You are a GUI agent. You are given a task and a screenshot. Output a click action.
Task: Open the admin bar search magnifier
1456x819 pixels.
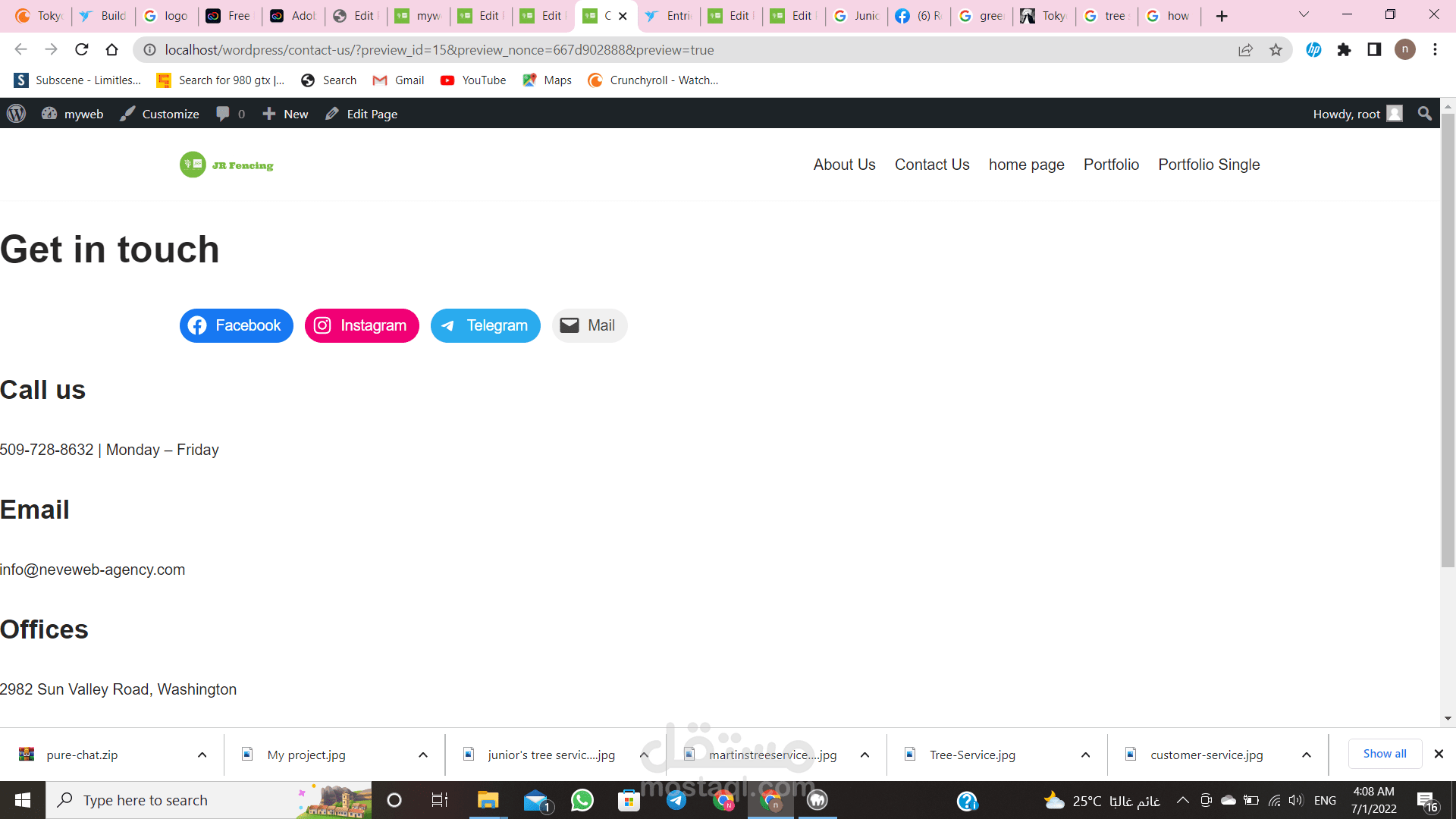coord(1425,114)
